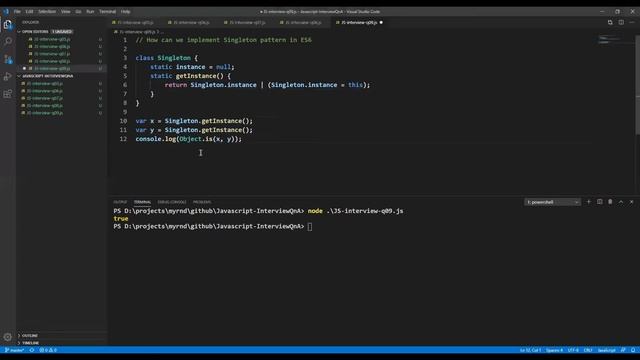Image resolution: width=640 pixels, height=360 pixels.
Task: Place cursor at the terminal prompt
Action: tap(310, 227)
